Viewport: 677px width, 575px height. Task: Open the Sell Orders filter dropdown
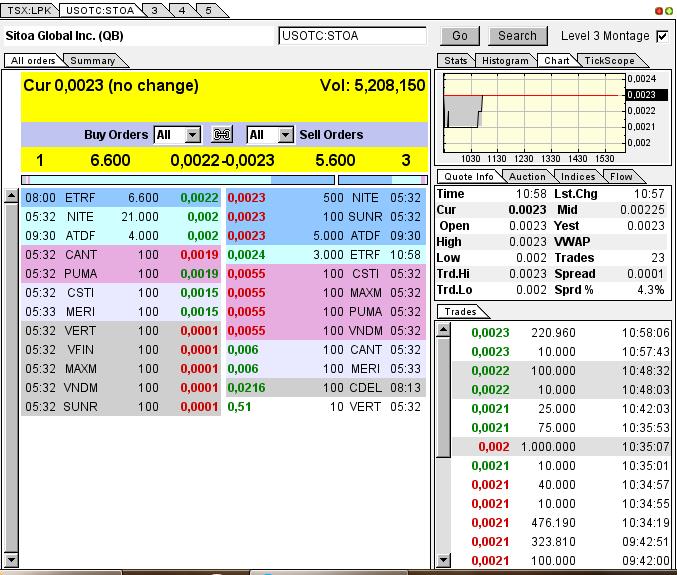coord(285,135)
